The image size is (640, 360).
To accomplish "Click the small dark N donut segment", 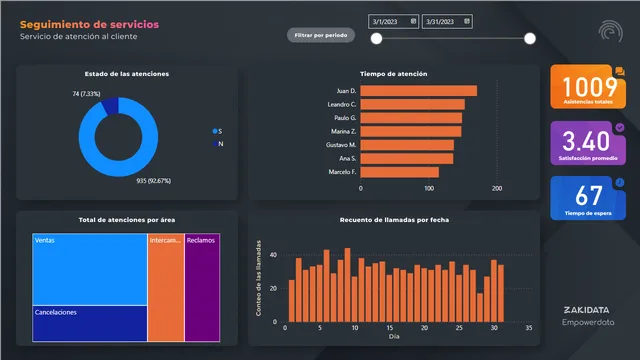I will click(111, 106).
